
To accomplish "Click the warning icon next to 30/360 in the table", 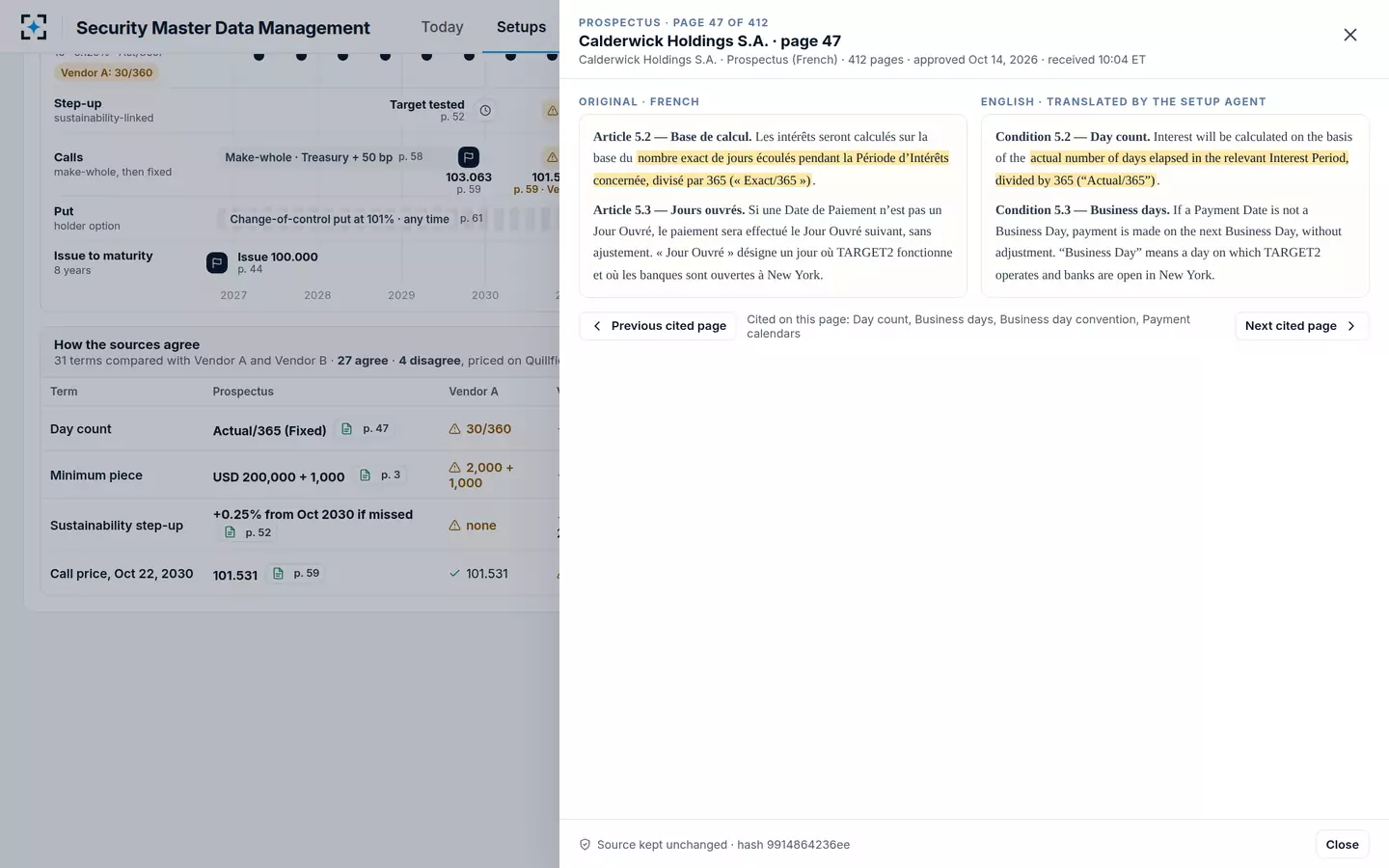I will coord(454,429).
